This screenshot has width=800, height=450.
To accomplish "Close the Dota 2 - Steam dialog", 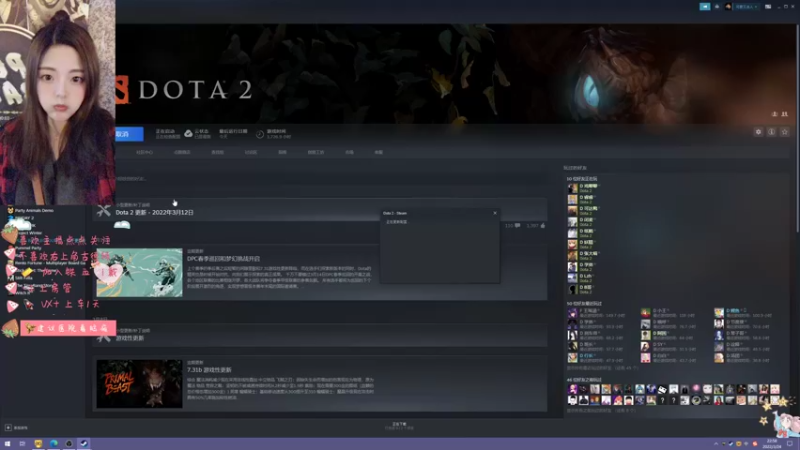I will pyautogui.click(x=495, y=213).
